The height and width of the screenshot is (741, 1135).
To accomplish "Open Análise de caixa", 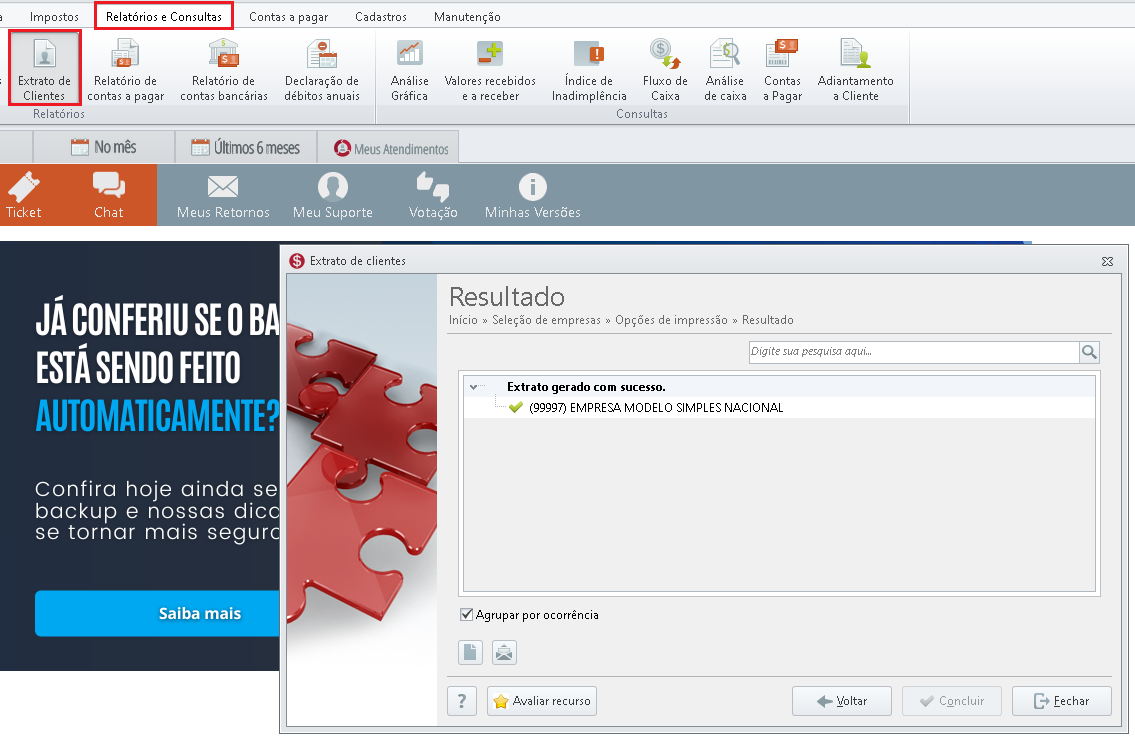I will [x=725, y=69].
